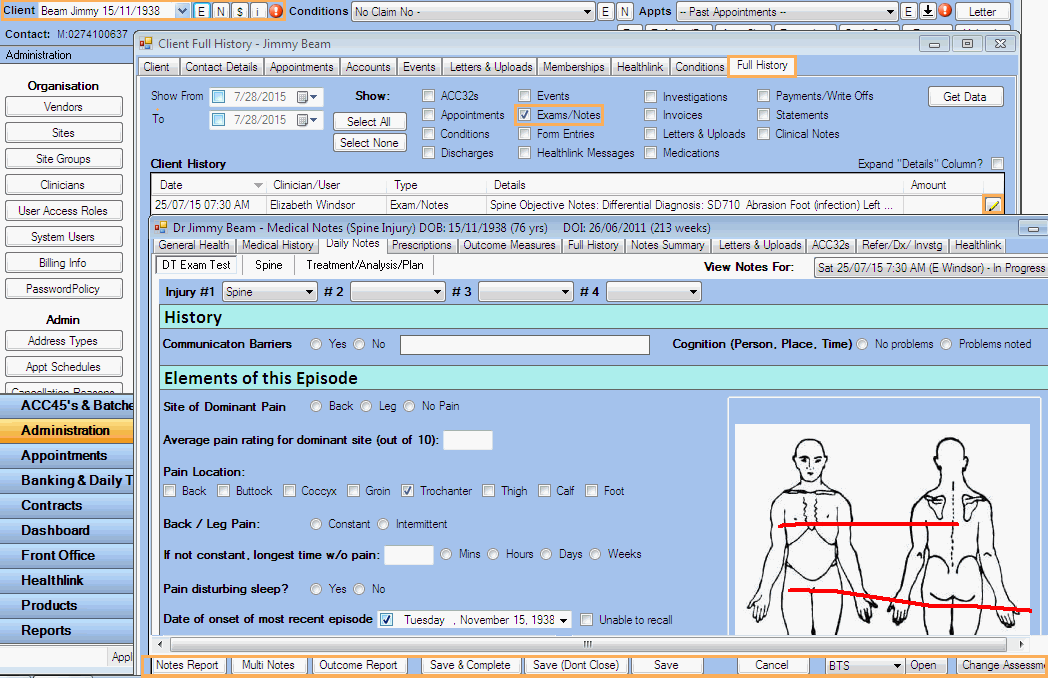The width and height of the screenshot is (1048, 678).
Task: Click the $ icon beside Client dropdown
Action: pyautogui.click(x=239, y=11)
